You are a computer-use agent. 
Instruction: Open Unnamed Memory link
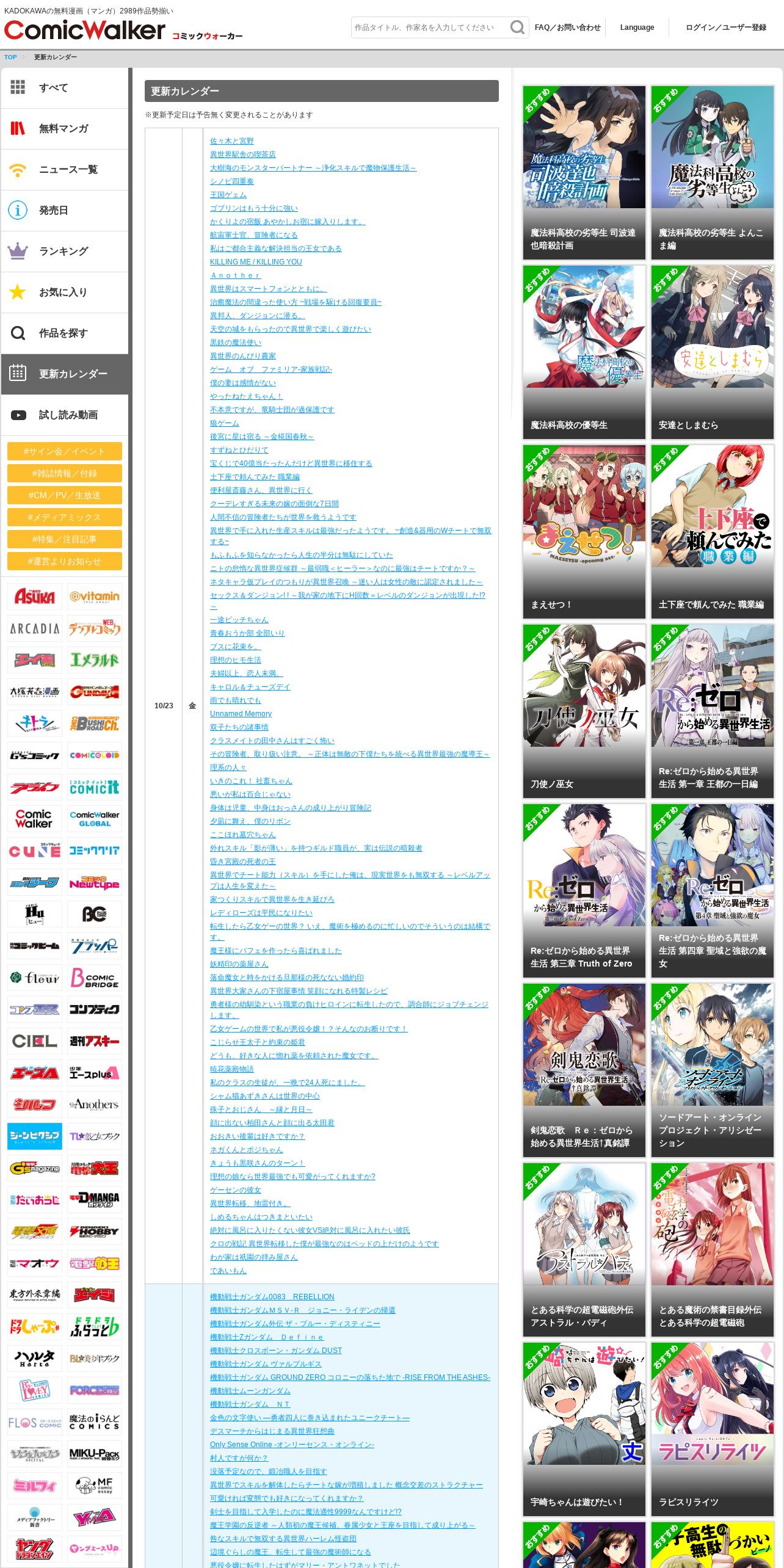[241, 714]
